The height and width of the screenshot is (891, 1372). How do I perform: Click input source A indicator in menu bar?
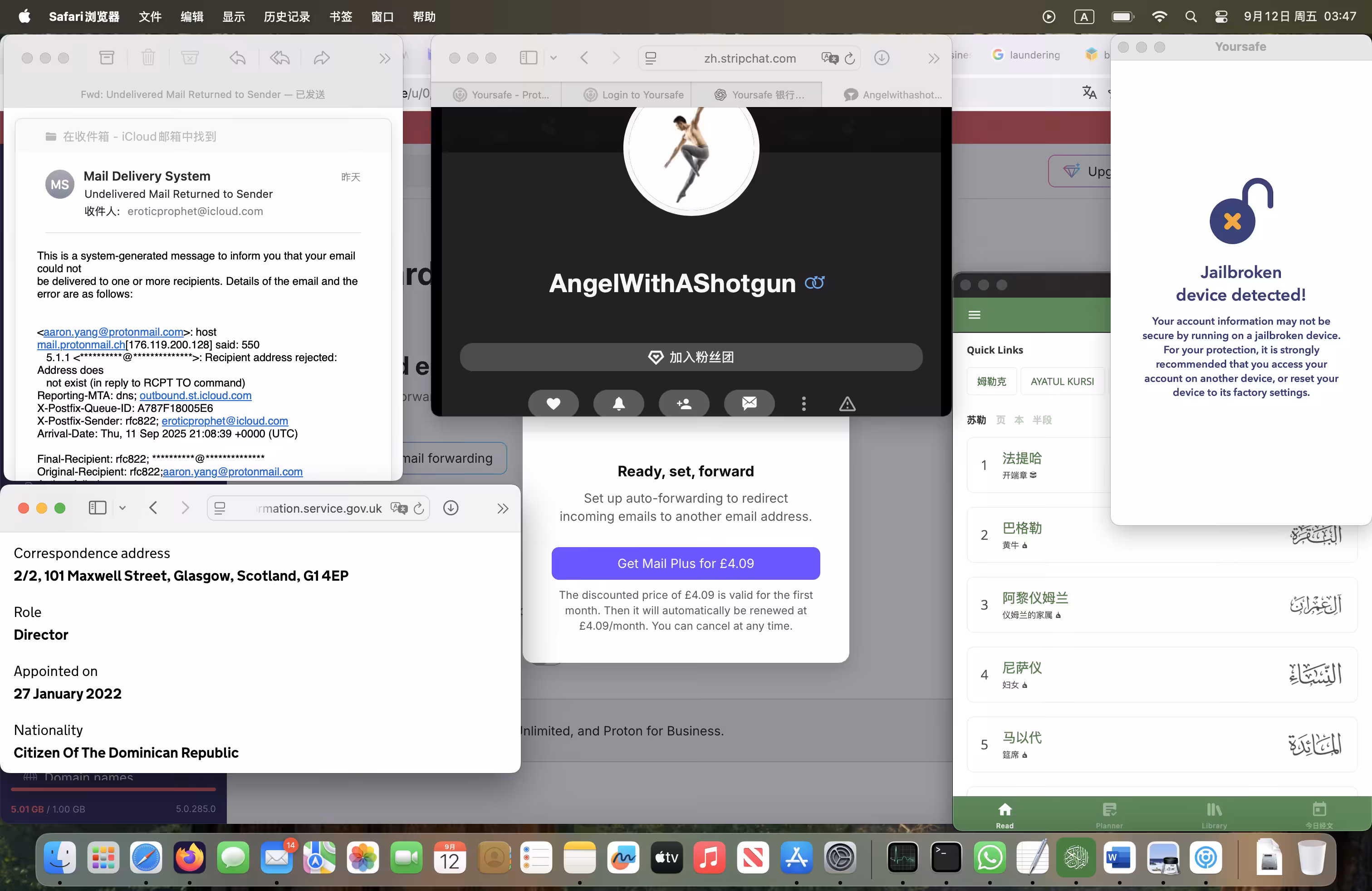(x=1084, y=17)
